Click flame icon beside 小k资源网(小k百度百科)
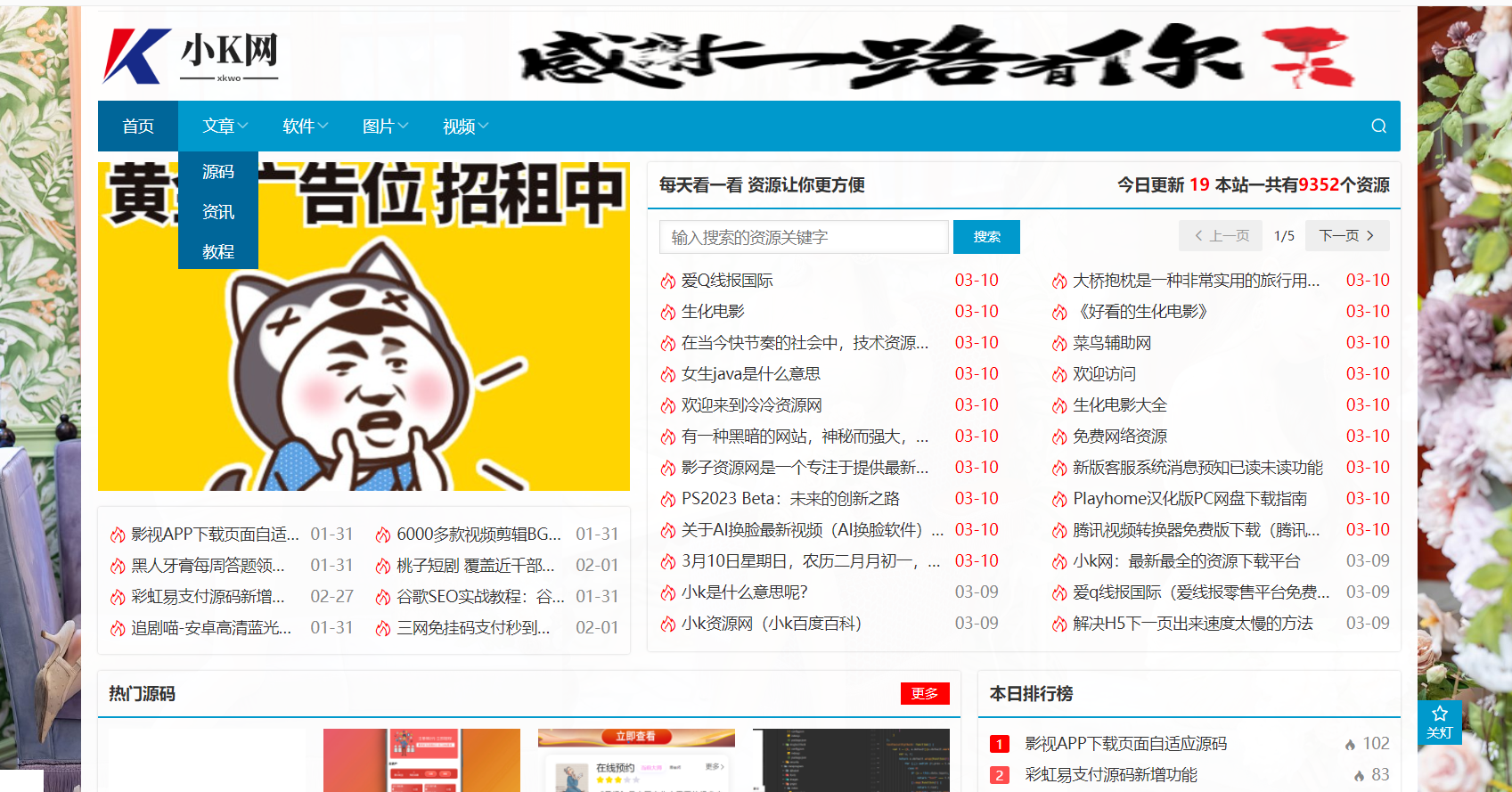 pos(668,625)
